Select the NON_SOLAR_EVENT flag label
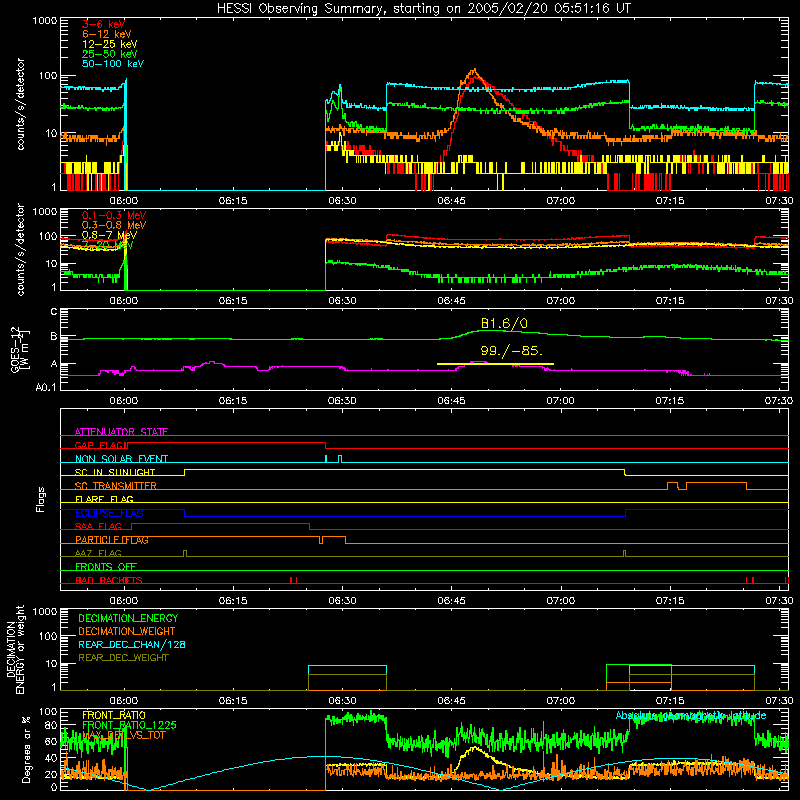The image size is (800, 800). (121, 459)
